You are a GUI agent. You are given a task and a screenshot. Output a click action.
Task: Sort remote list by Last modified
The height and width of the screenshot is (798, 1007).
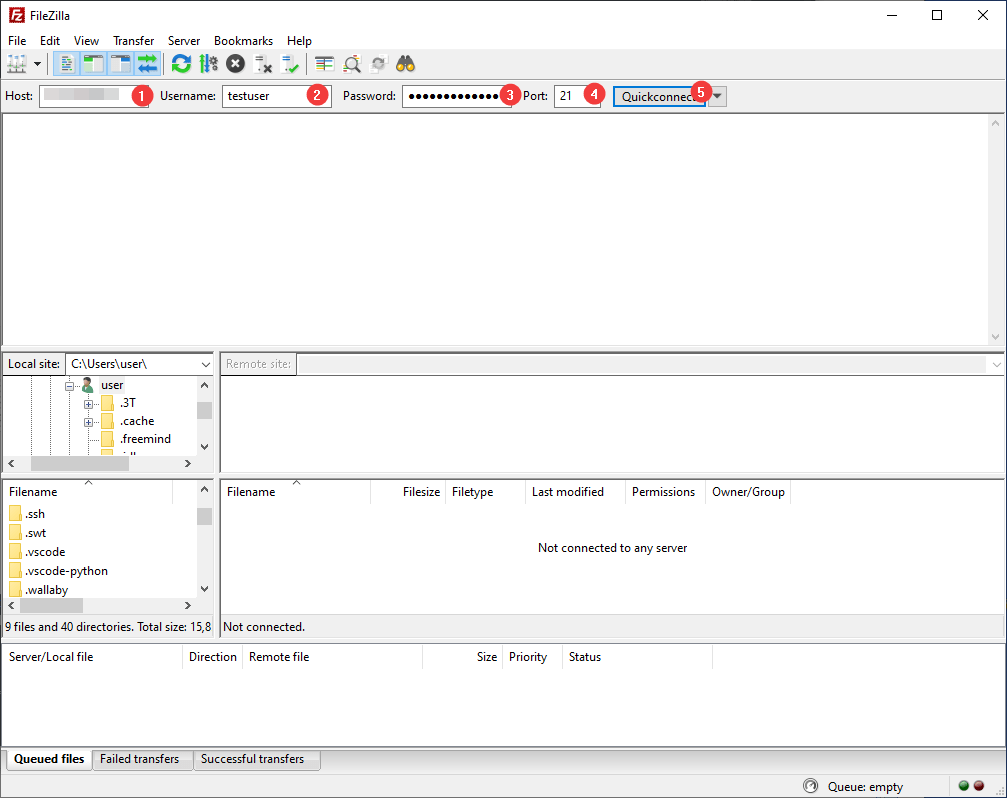point(575,492)
